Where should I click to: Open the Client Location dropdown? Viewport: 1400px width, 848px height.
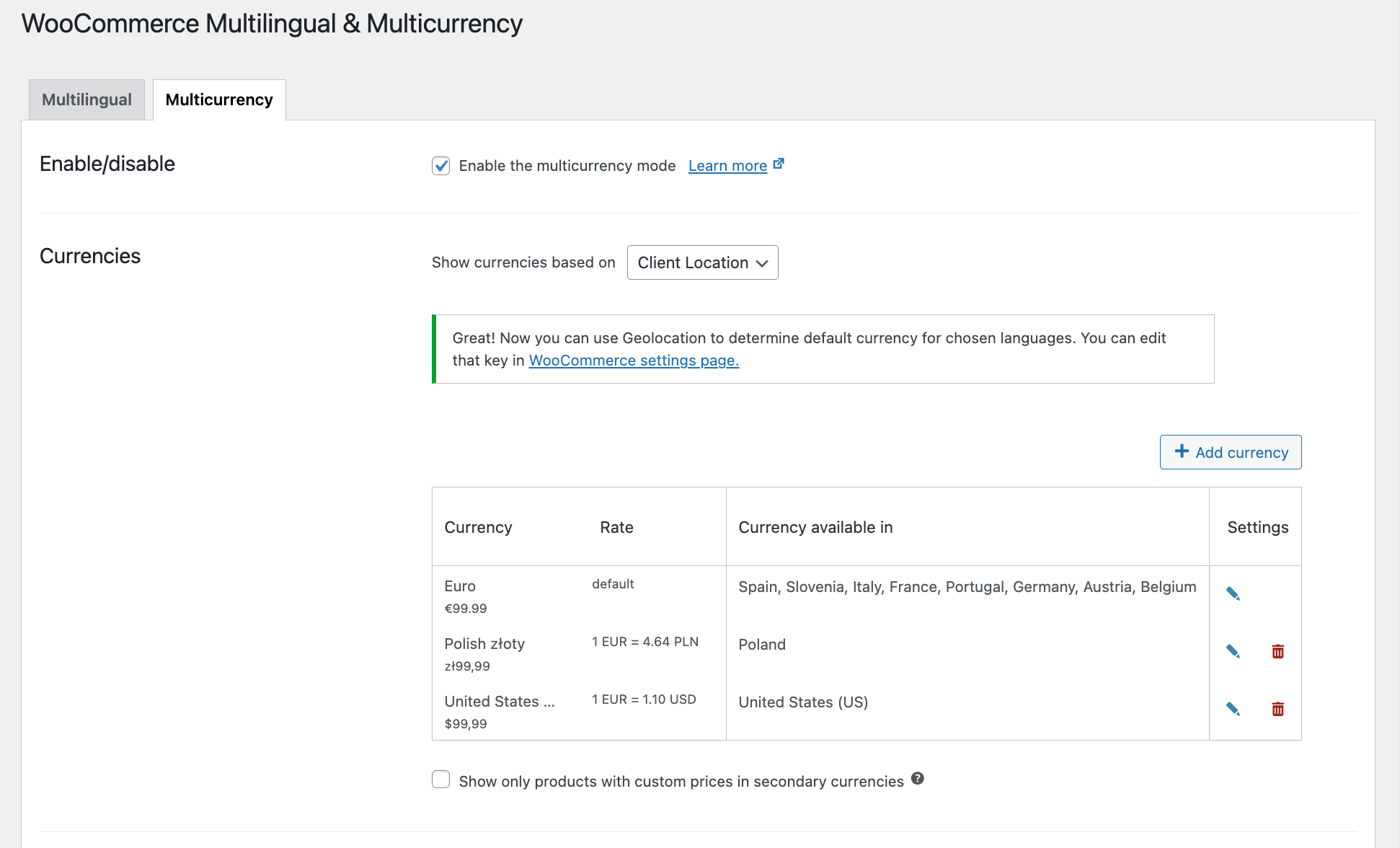(702, 262)
